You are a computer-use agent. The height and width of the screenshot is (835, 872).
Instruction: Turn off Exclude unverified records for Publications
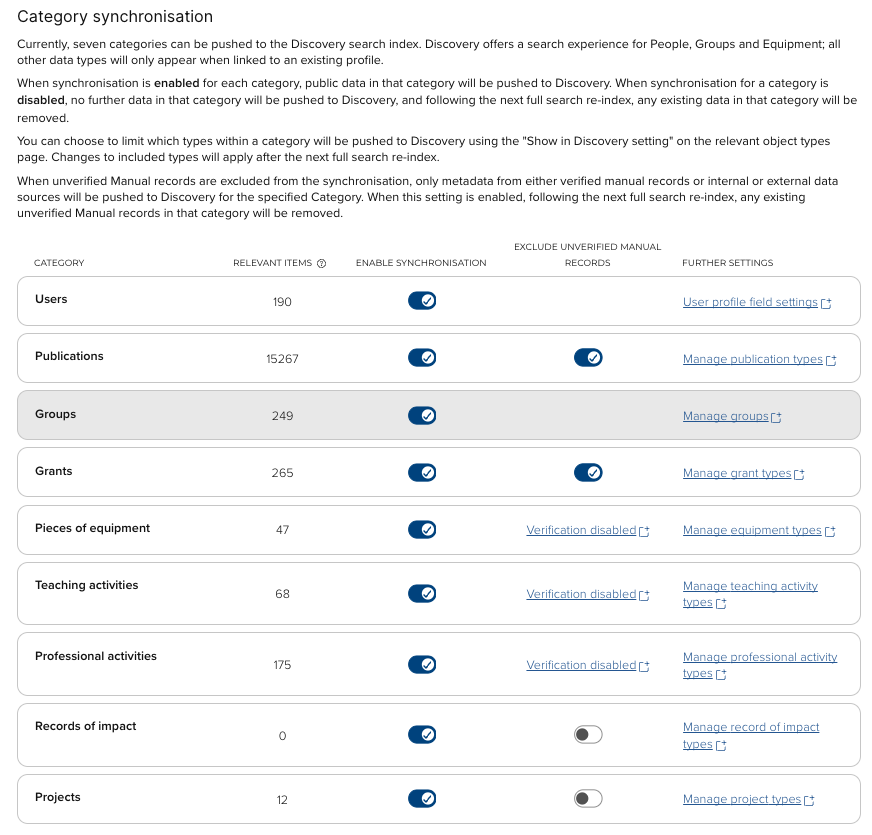[588, 358]
